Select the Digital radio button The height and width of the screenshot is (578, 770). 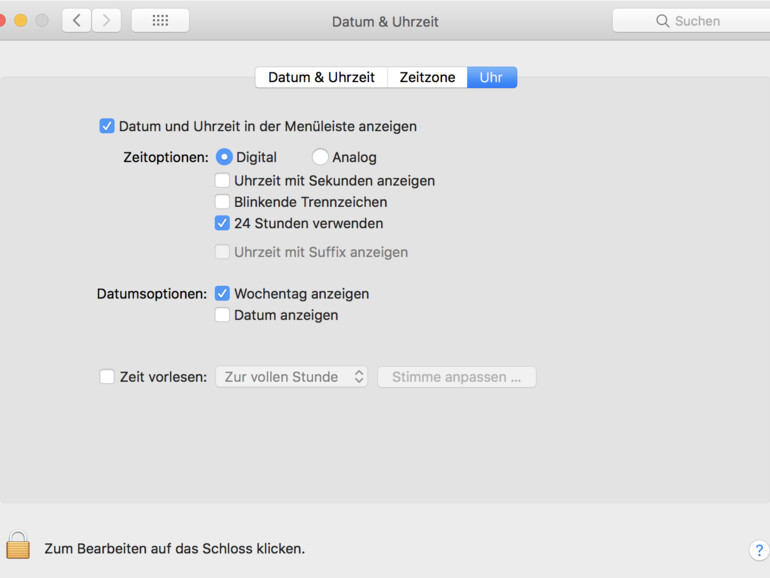(224, 157)
